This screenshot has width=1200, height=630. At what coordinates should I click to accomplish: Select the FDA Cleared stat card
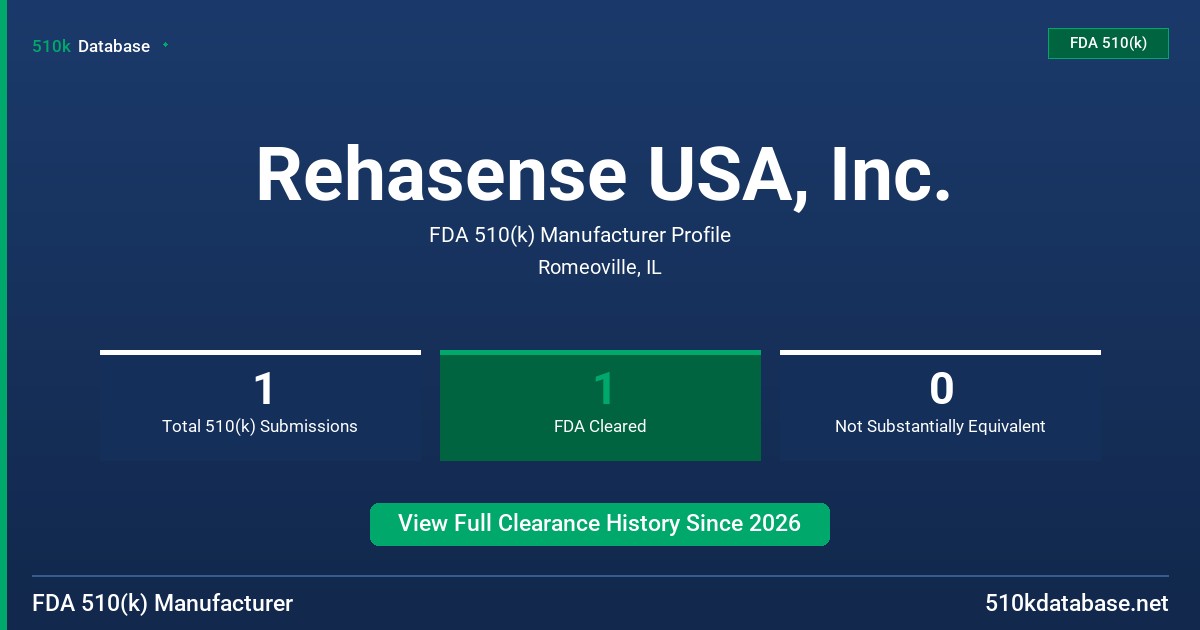coord(600,405)
